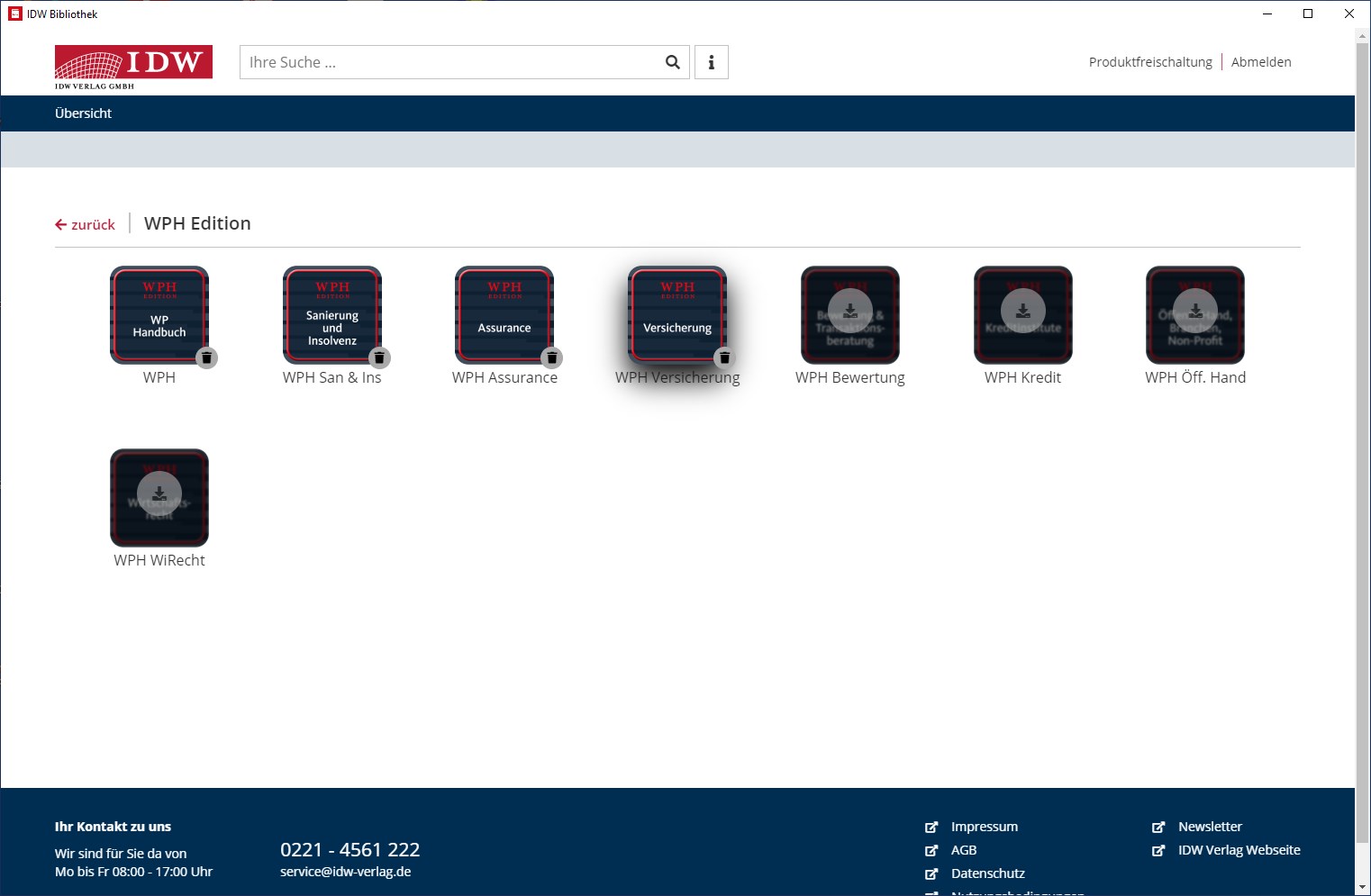Open the Datenschutz footer link
This screenshot has width=1371, height=896.
pyautogui.click(x=988, y=873)
